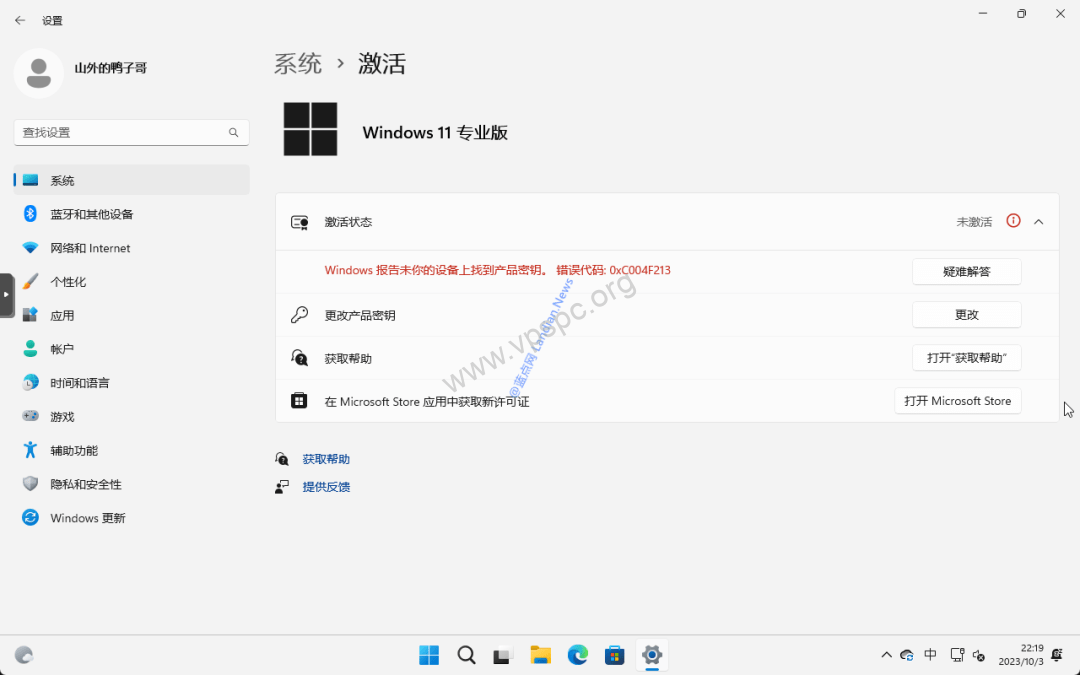
Task: Open Task View on the taskbar
Action: point(503,655)
